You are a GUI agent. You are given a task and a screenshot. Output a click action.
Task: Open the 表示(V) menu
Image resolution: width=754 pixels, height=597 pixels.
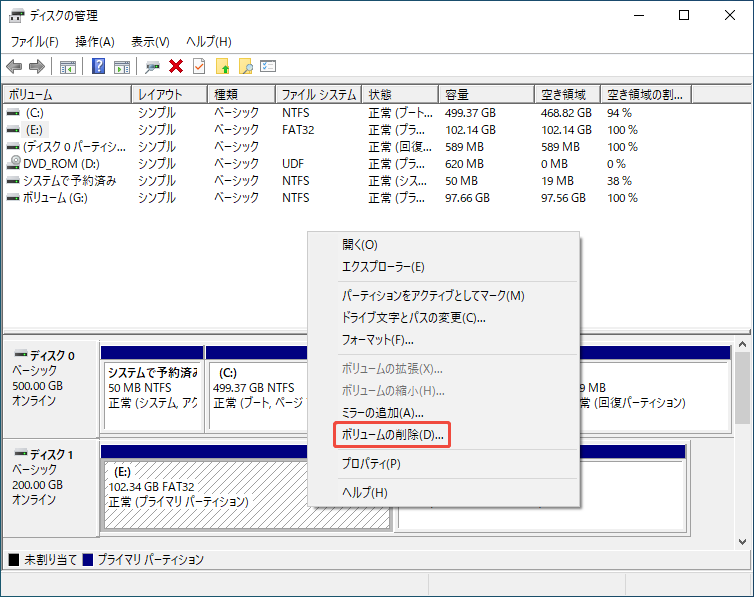click(151, 42)
